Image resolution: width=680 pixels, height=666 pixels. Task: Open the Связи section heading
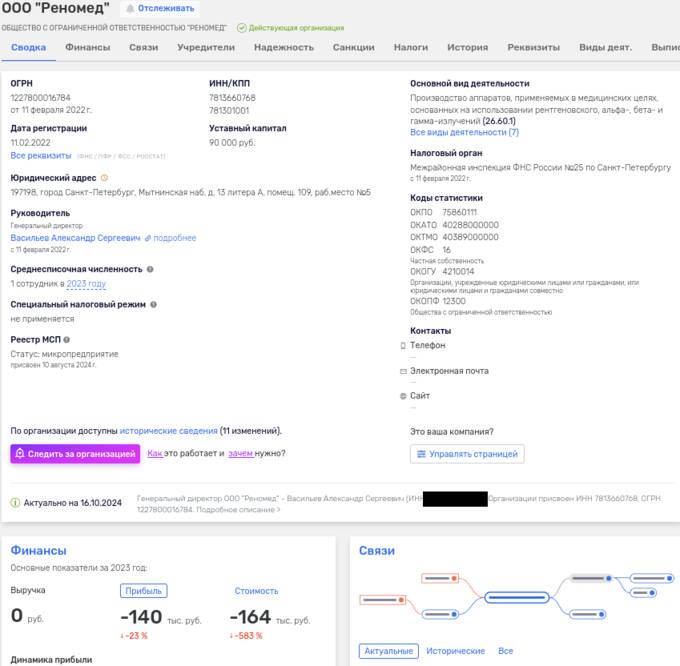[377, 551]
